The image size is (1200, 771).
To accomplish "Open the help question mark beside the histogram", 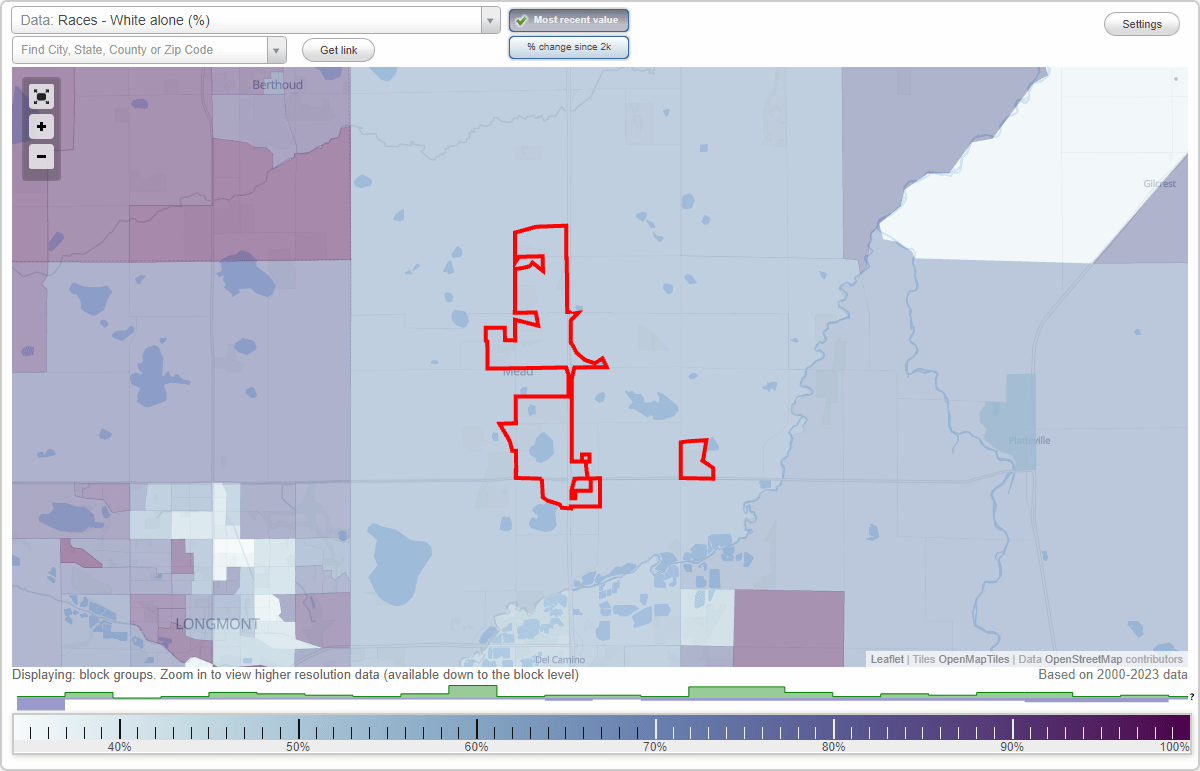I will (1192, 697).
